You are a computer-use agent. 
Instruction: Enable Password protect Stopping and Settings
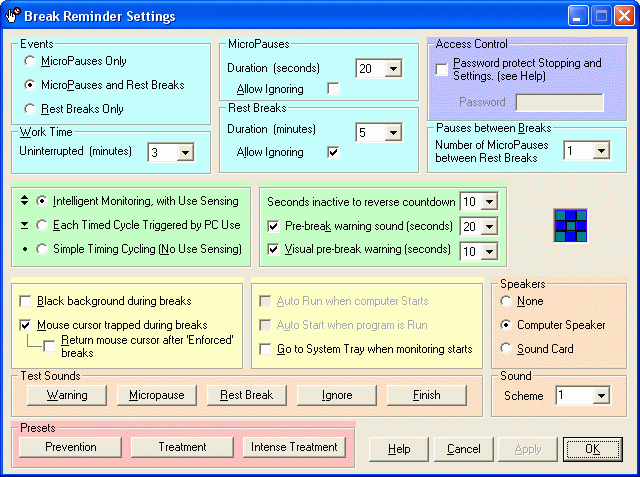click(442, 69)
